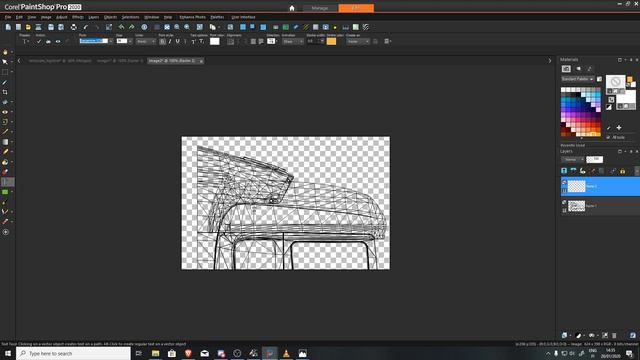Switch to the Image2 document tab
Viewport: 640px width, 360px height.
coord(176,60)
